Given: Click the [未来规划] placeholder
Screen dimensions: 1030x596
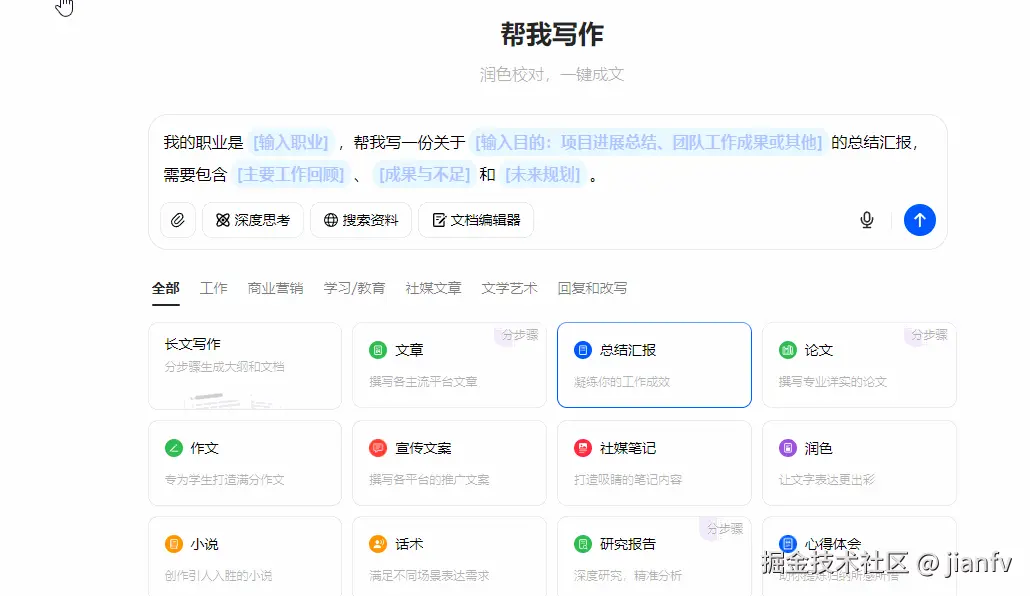Looking at the screenshot, I should coord(543,175).
